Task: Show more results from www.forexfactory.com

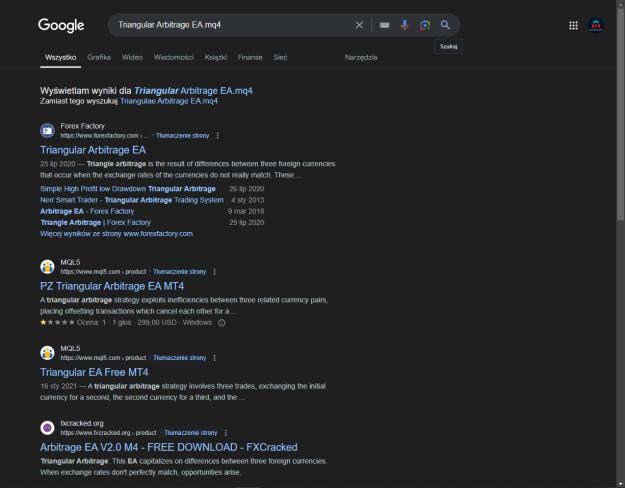Action: (x=116, y=234)
